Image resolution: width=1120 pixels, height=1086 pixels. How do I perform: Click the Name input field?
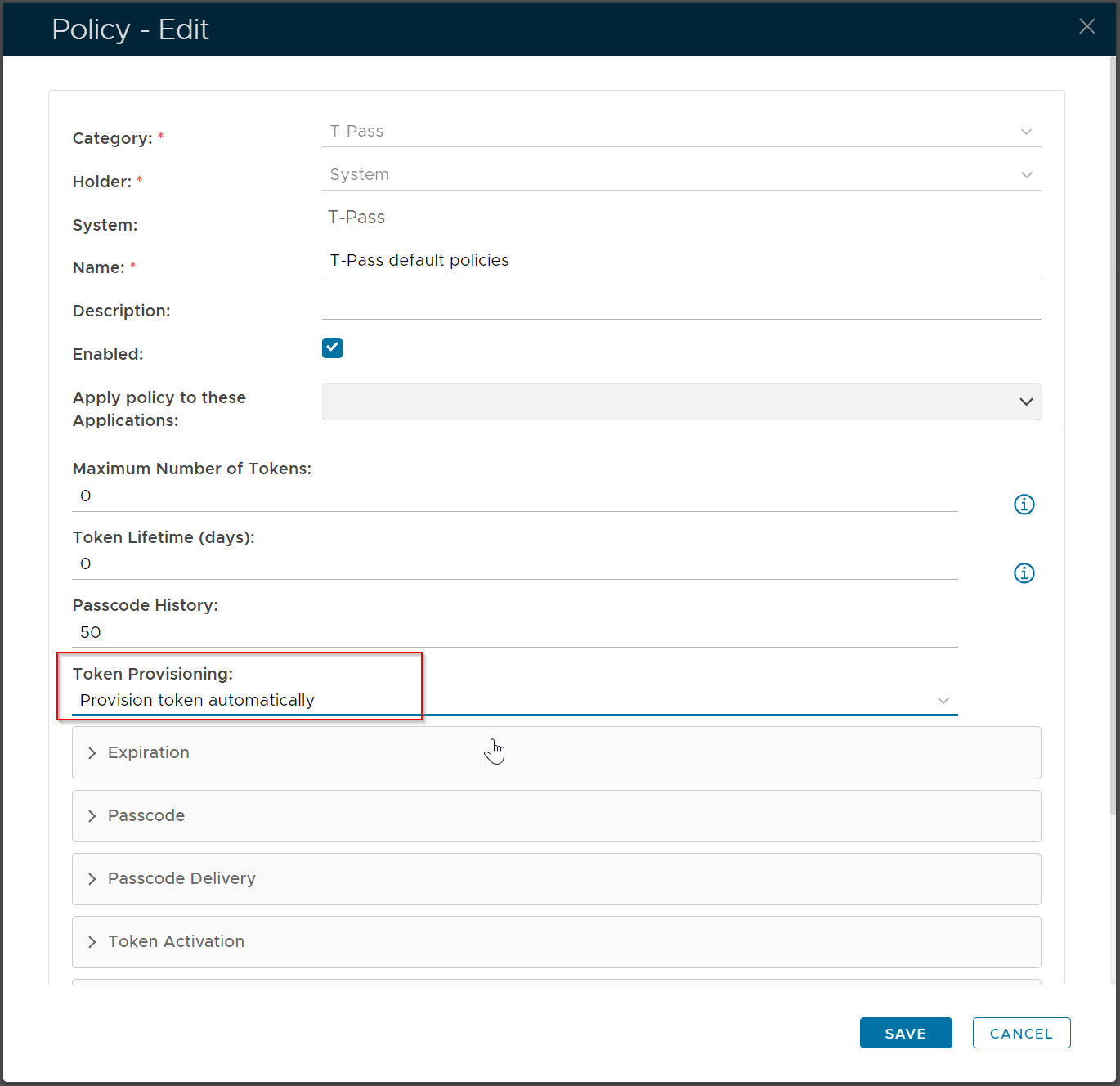tap(681, 261)
